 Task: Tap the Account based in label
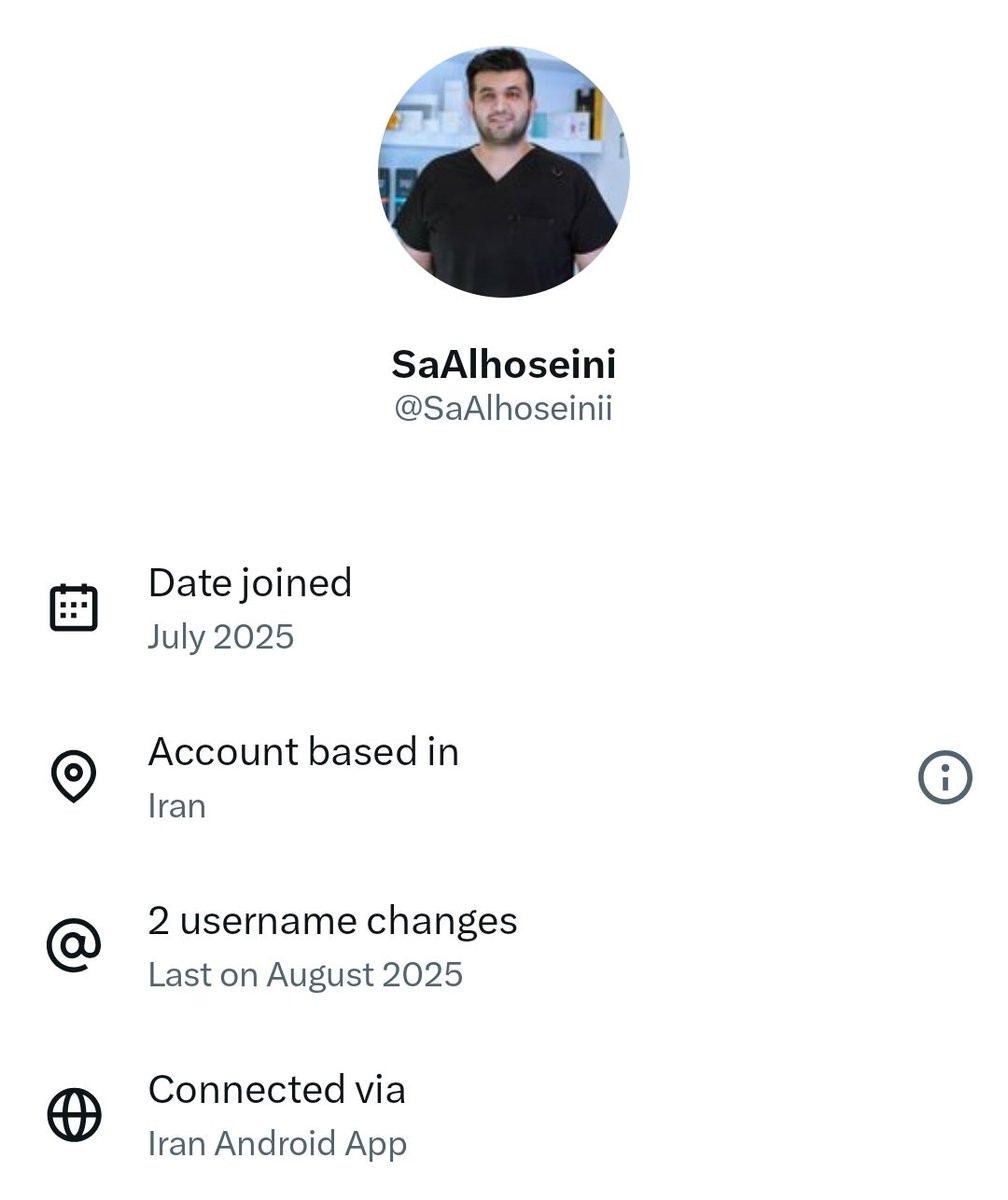pos(303,751)
